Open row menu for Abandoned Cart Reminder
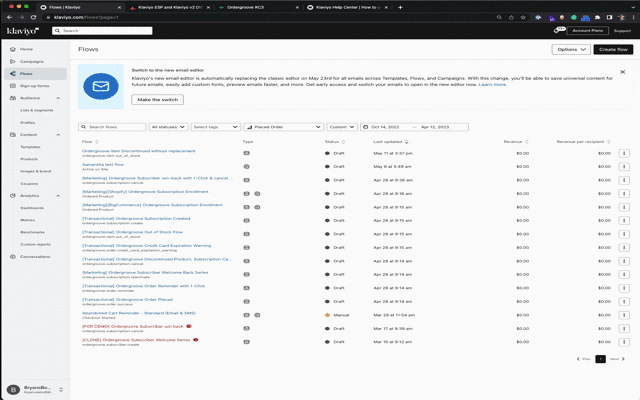The width and height of the screenshot is (640, 400). pyautogui.click(x=624, y=315)
